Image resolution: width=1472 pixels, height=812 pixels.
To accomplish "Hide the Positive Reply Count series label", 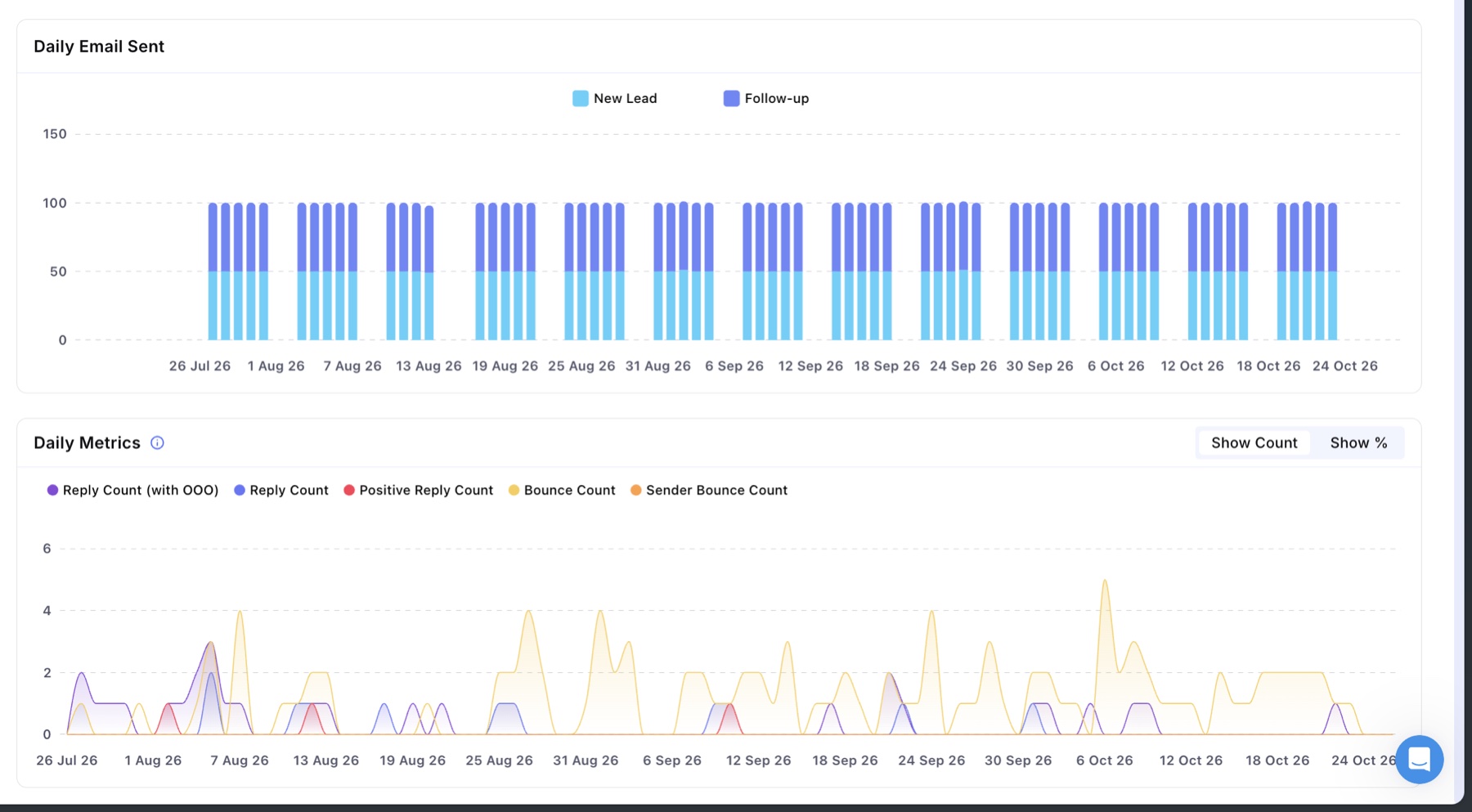I will click(x=426, y=490).
